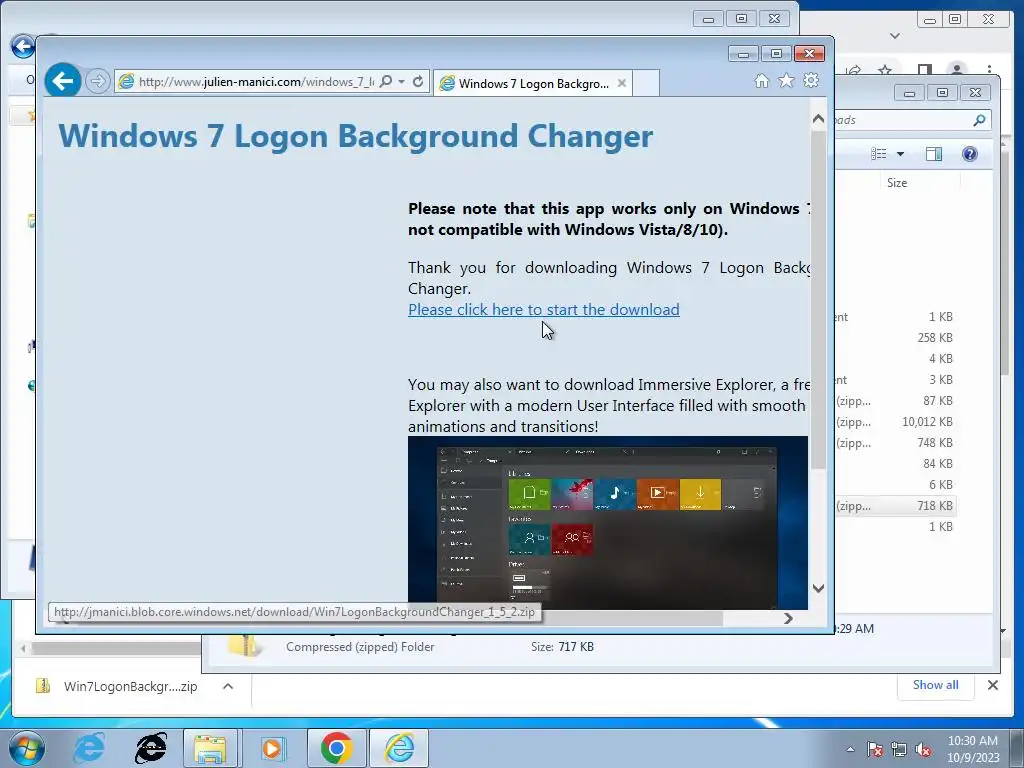Image resolution: width=1024 pixels, height=768 pixels.
Task: Click the vertical scrollbar thumb of the page
Action: [818, 300]
